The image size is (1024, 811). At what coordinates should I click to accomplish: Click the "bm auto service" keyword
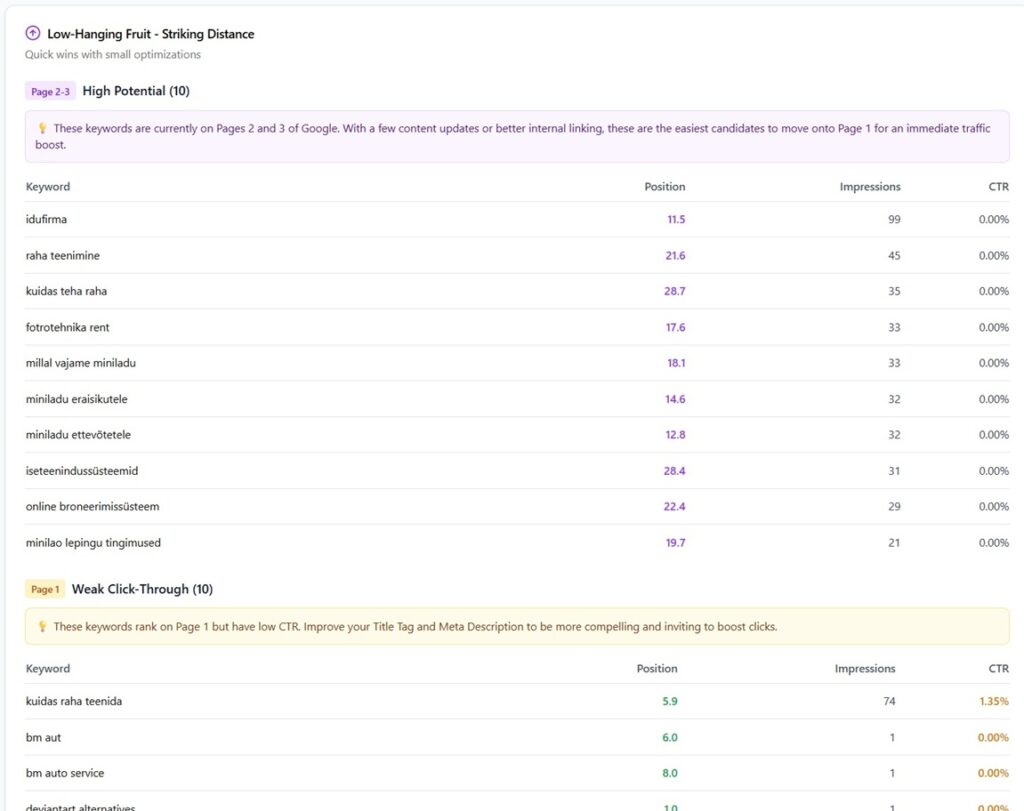(x=65, y=774)
